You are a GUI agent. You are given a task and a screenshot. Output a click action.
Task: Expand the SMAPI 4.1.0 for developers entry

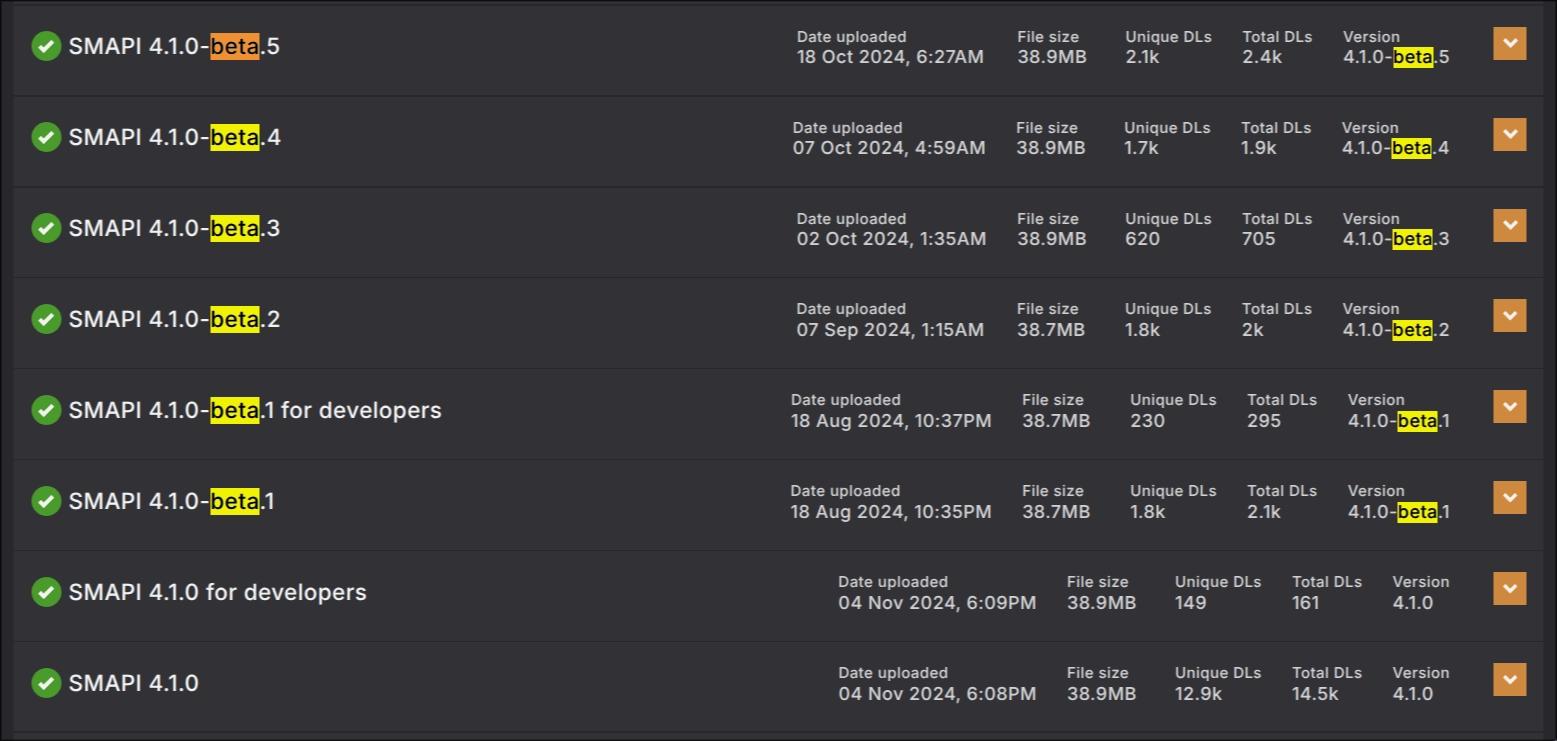click(x=1509, y=588)
